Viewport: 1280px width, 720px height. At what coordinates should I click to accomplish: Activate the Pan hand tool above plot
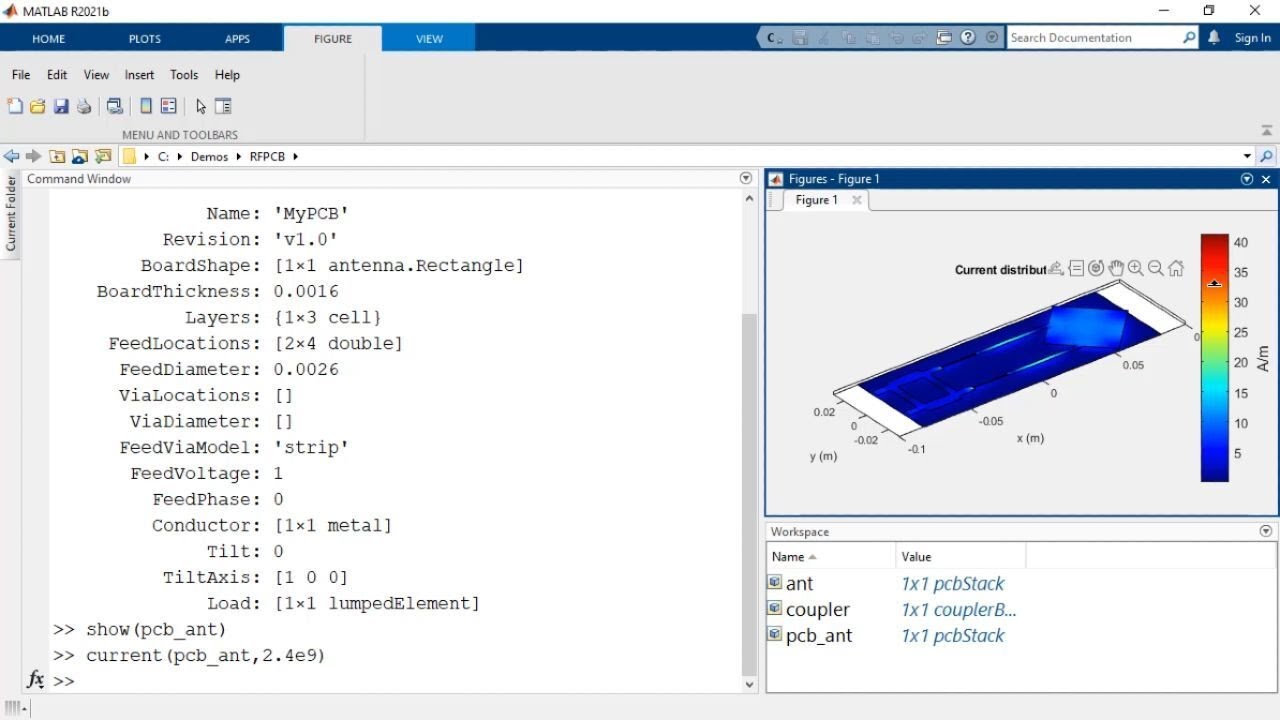point(1116,268)
